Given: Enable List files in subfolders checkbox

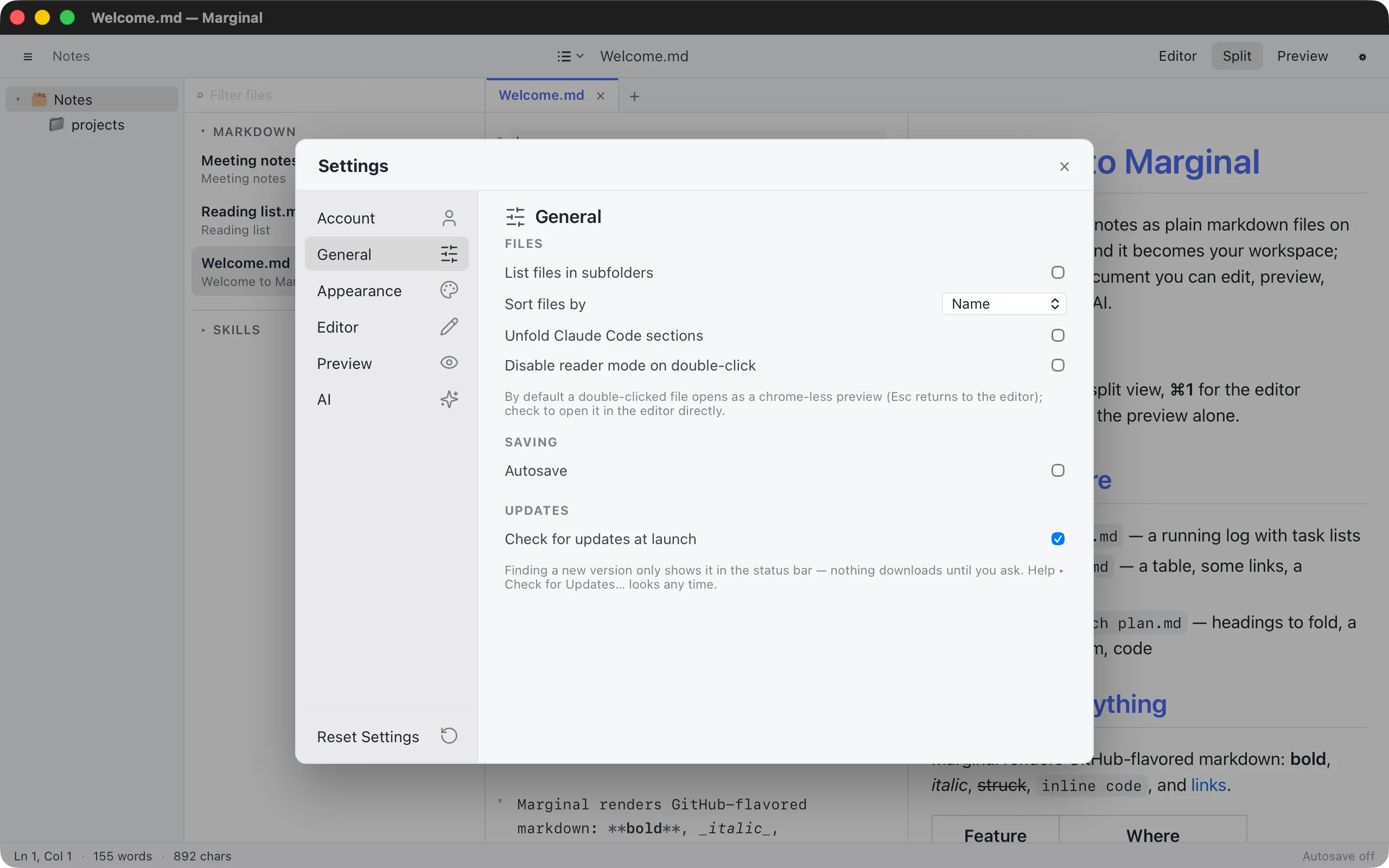Looking at the screenshot, I should coord(1058,272).
